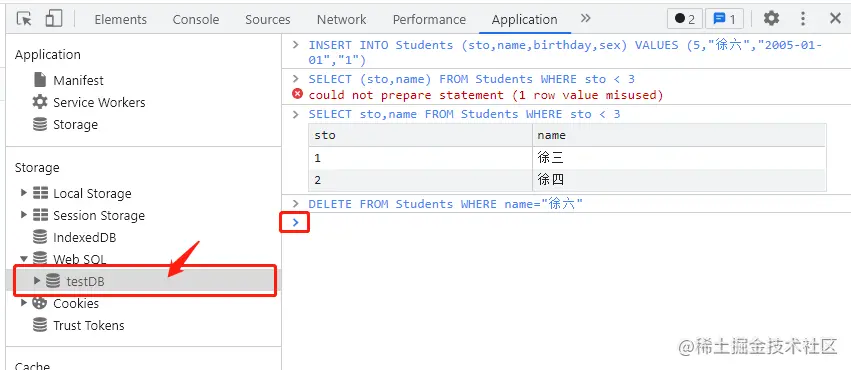Toggle the device toolbar icon
851x370 pixels.
pyautogui.click(x=54, y=19)
